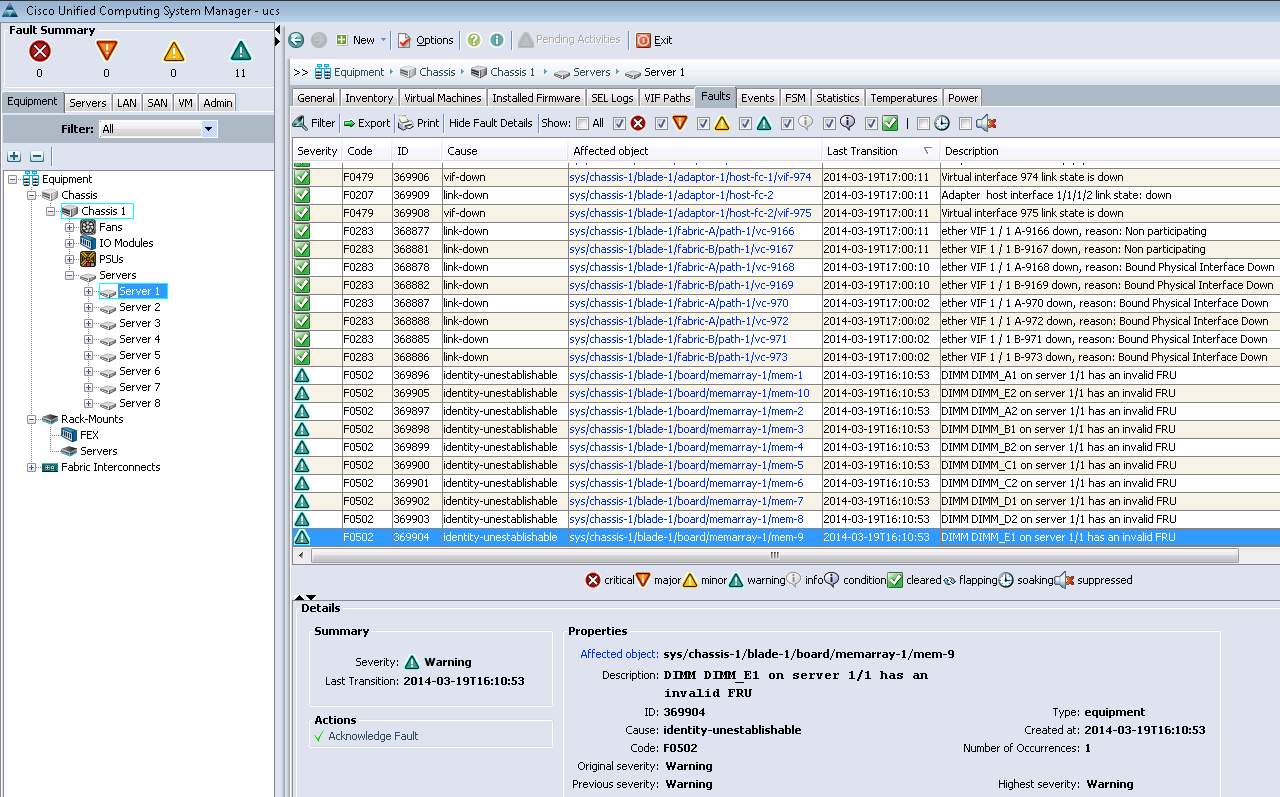Viewport: 1280px width, 797px height.
Task: Expand Server 2 in the tree
Action: [88, 307]
